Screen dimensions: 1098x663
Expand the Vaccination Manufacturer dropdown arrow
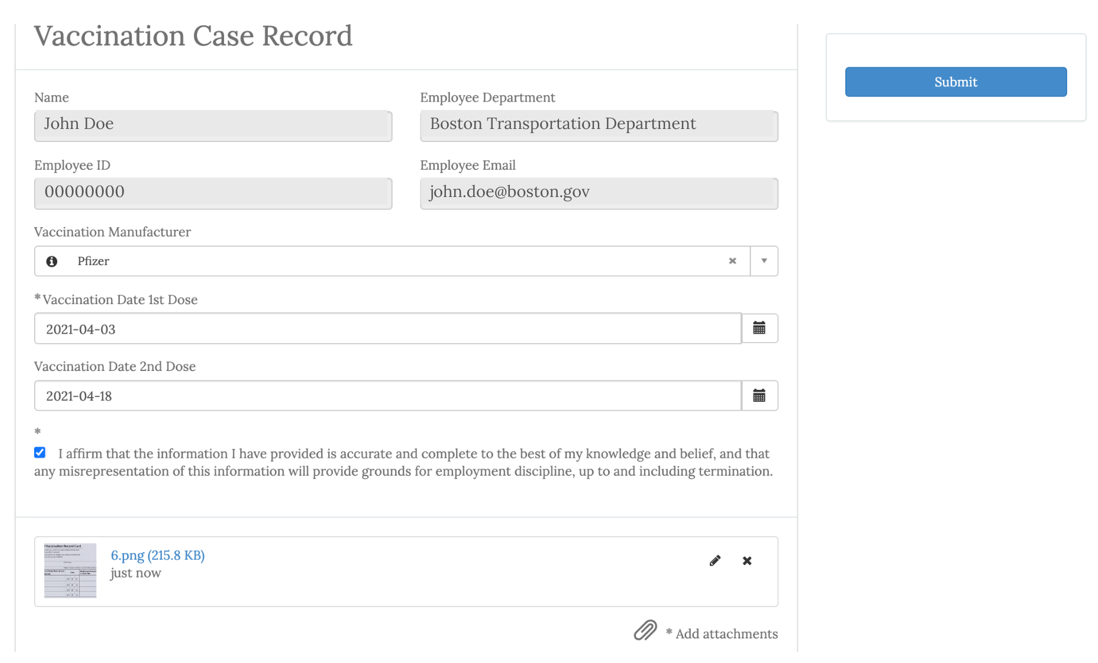coord(764,261)
